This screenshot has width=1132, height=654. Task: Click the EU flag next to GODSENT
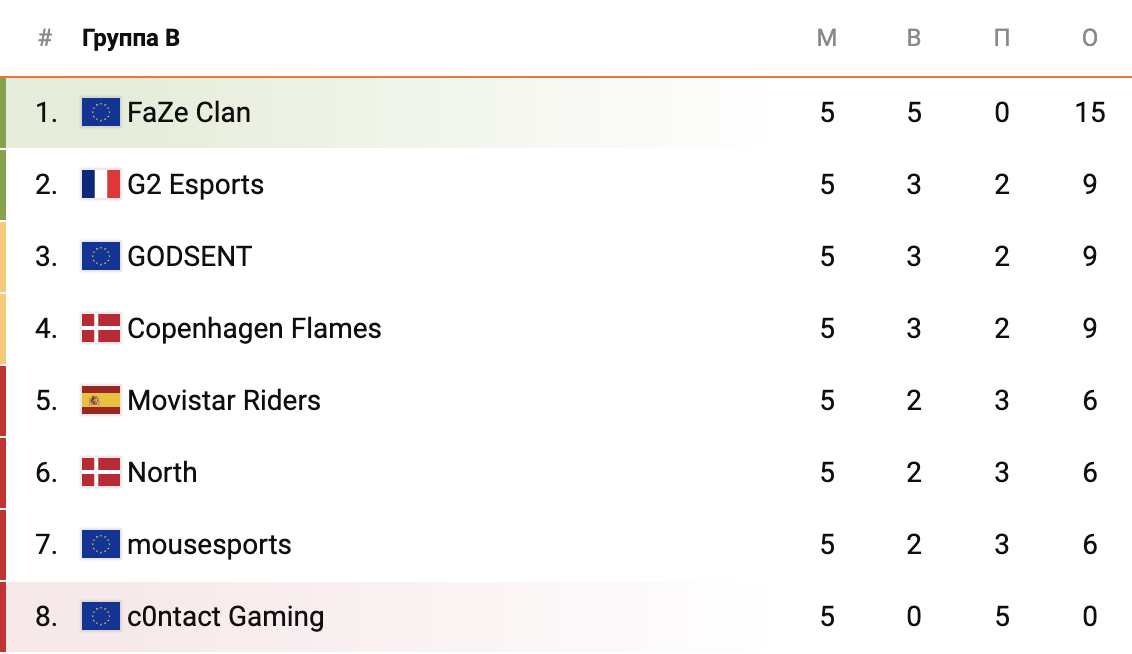(x=101, y=256)
